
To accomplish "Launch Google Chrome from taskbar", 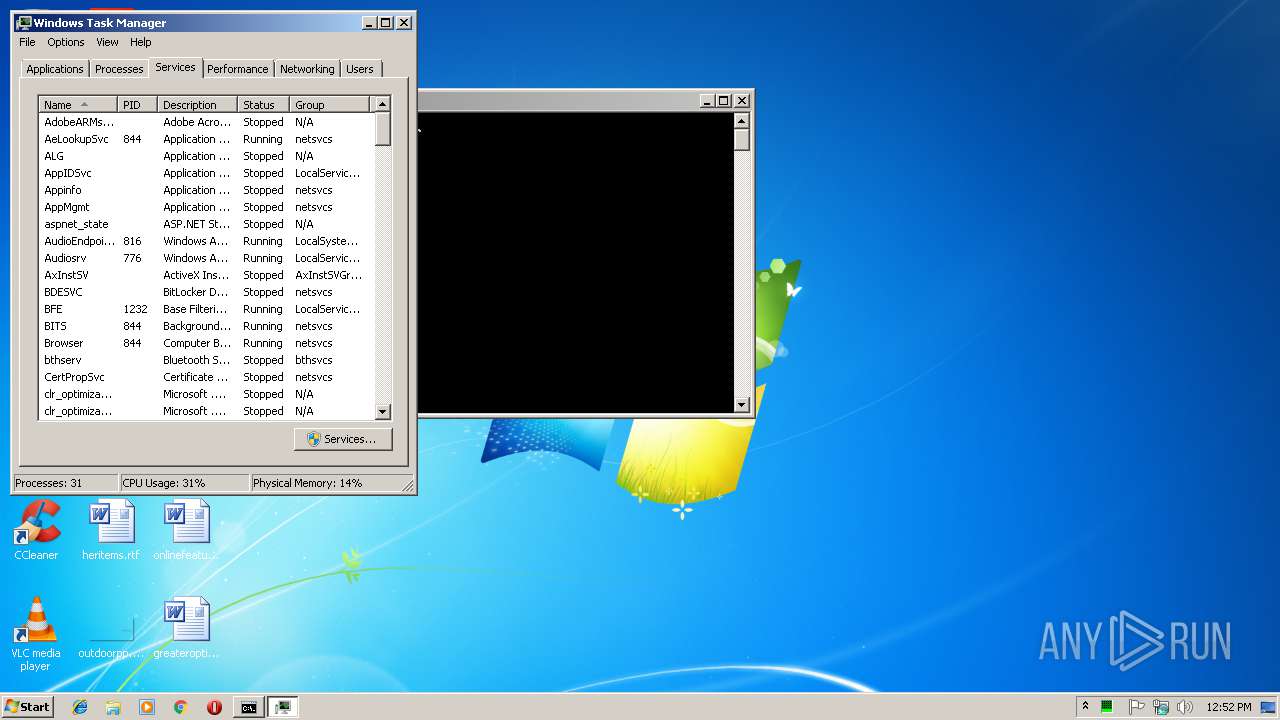I will pos(181,707).
